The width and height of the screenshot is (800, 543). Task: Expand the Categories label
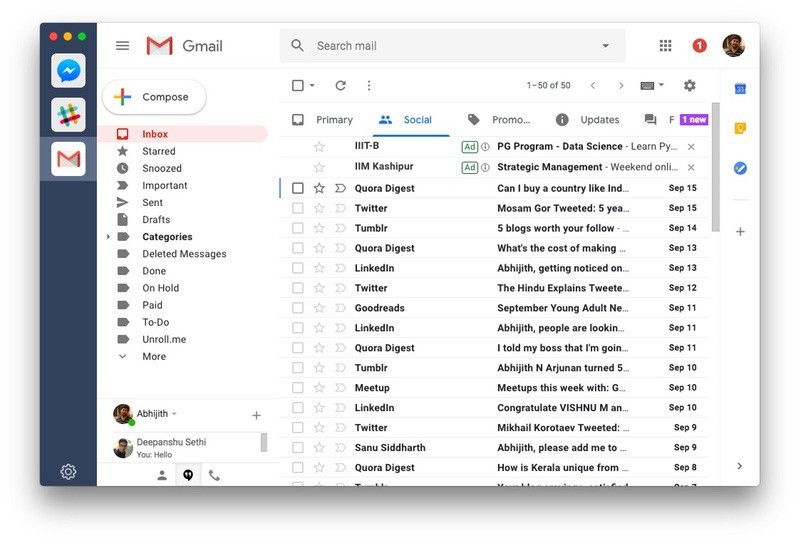108,237
